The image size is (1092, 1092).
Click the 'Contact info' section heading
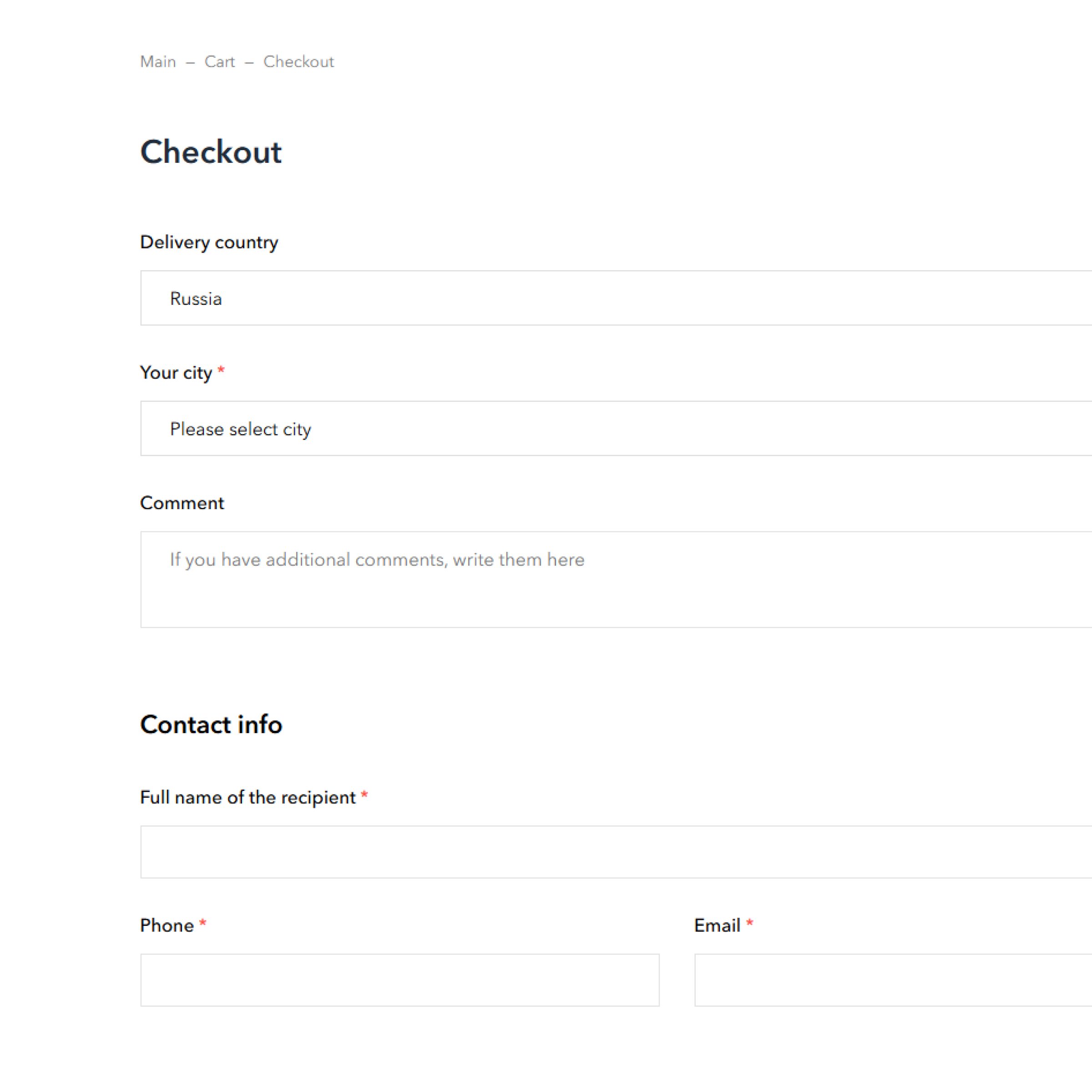click(x=211, y=725)
